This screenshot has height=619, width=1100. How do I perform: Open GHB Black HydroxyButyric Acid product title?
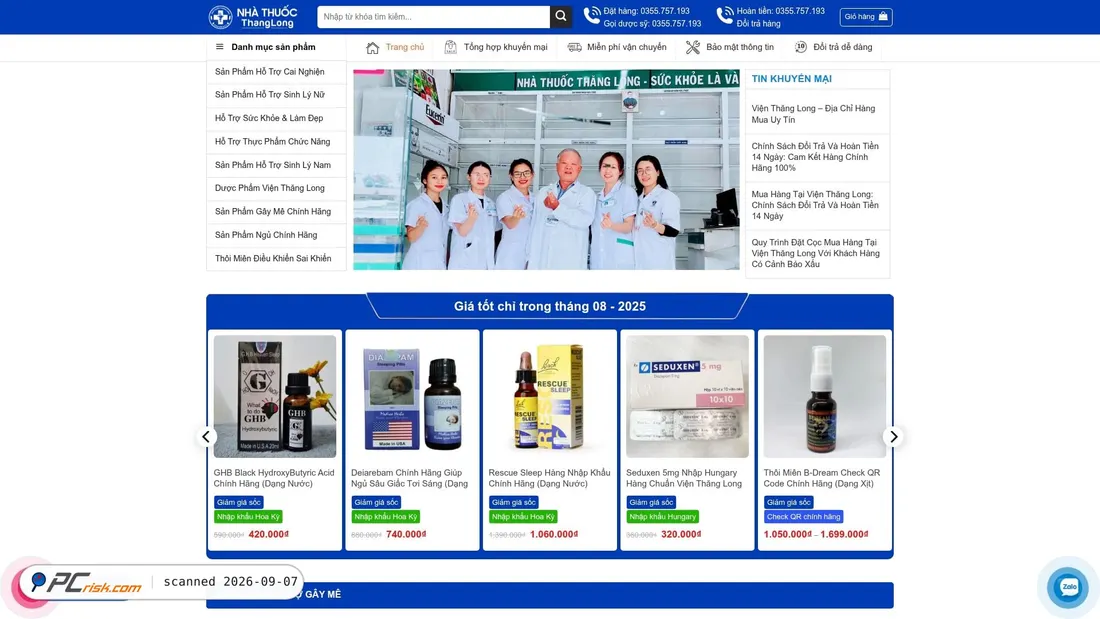(274, 478)
